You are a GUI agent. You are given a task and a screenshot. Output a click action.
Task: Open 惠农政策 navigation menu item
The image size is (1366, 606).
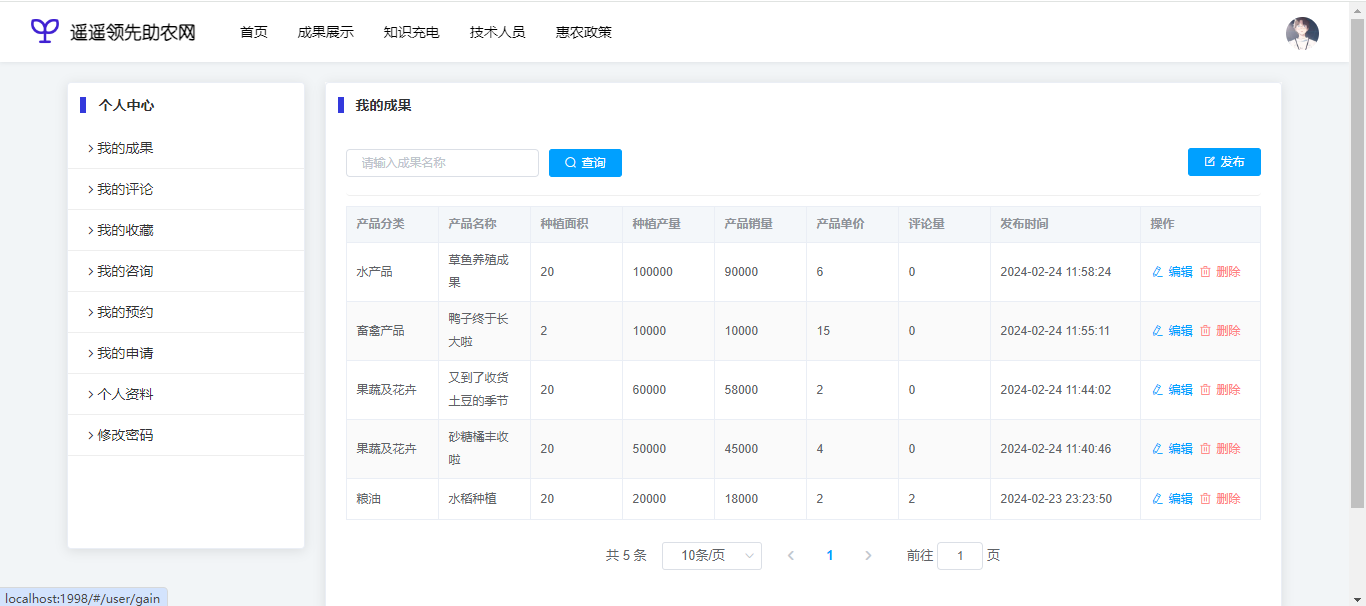point(584,32)
